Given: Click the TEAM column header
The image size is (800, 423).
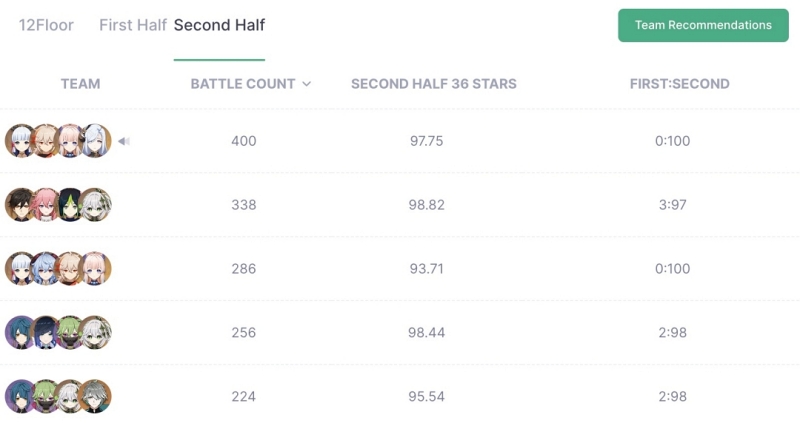Looking at the screenshot, I should (x=81, y=84).
